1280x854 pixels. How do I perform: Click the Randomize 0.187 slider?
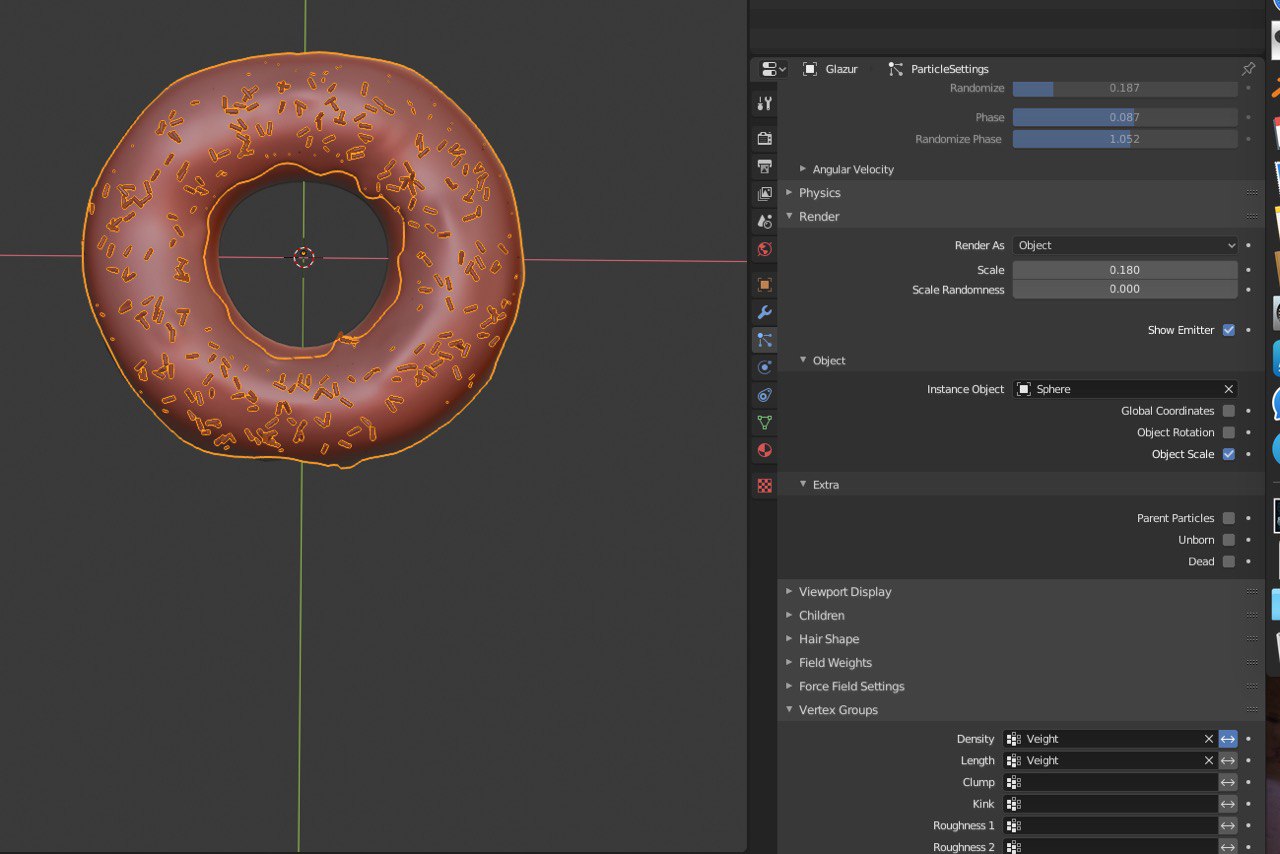1125,88
